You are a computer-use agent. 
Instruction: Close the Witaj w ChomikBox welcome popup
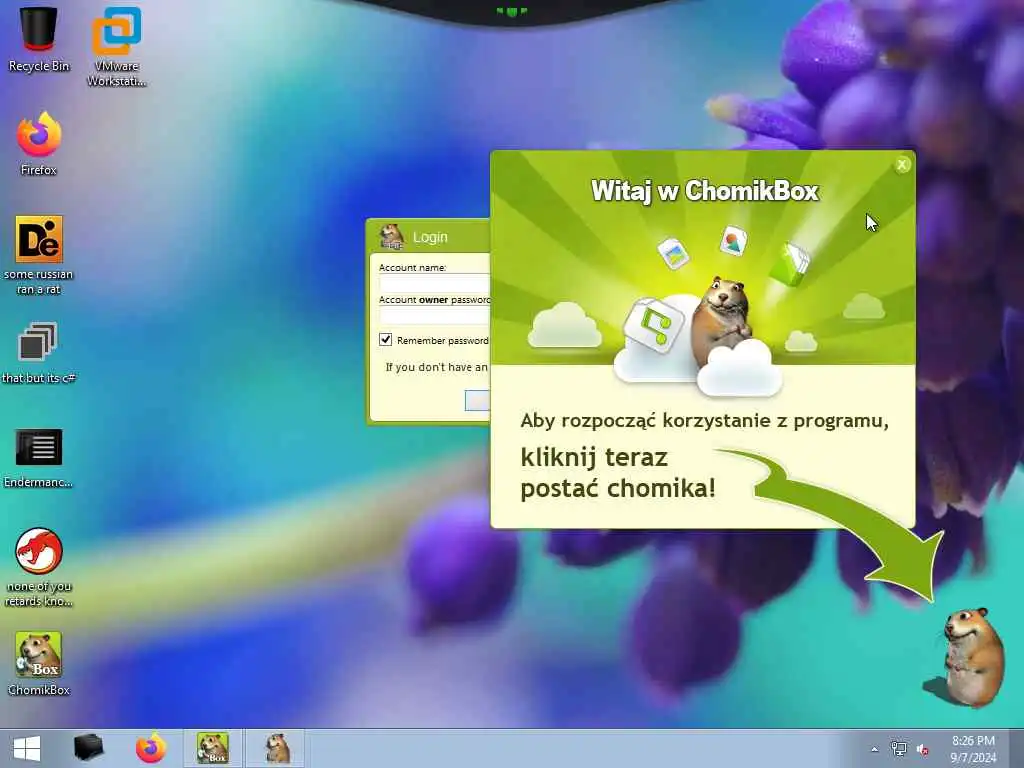pyautogui.click(x=902, y=165)
